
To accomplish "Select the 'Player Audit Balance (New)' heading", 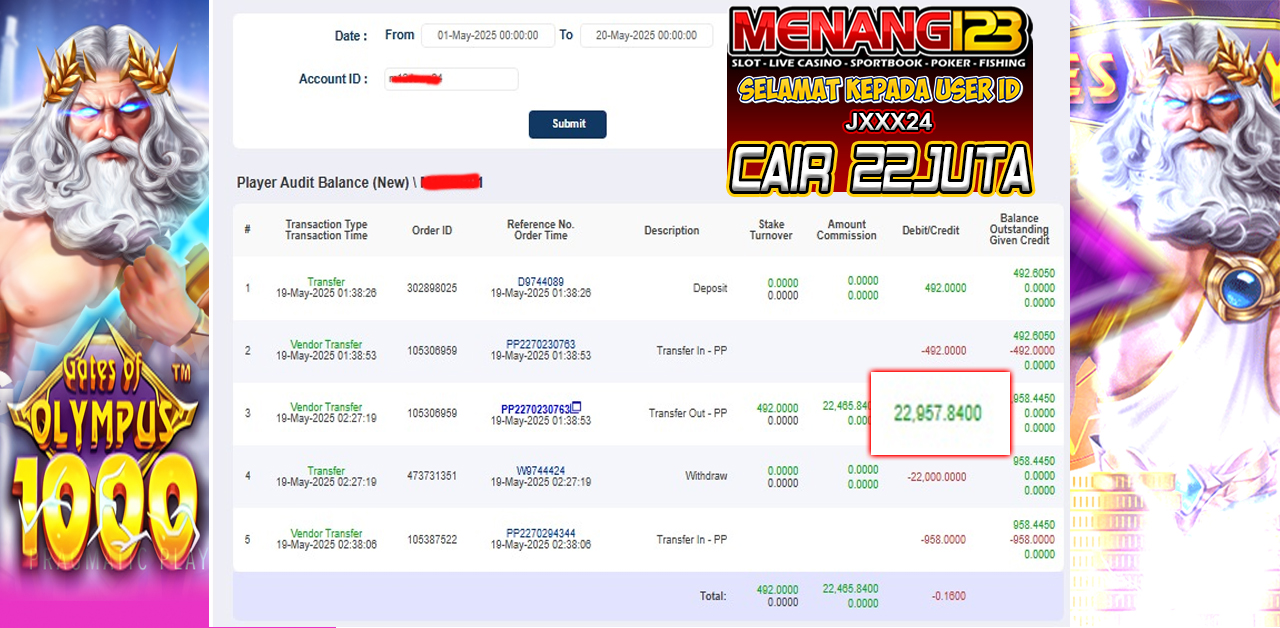I will tap(323, 183).
